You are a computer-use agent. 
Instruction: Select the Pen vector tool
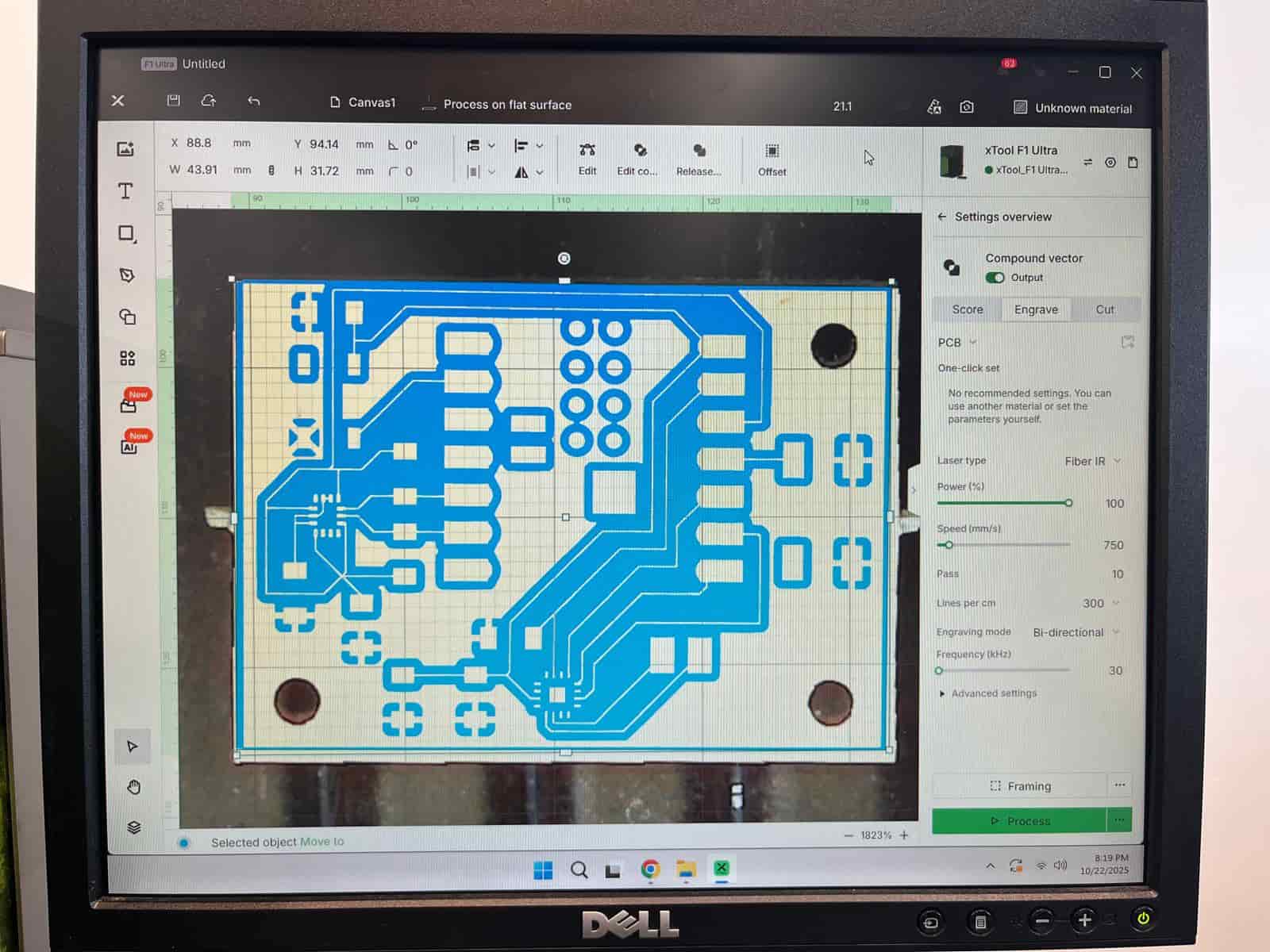click(x=126, y=275)
